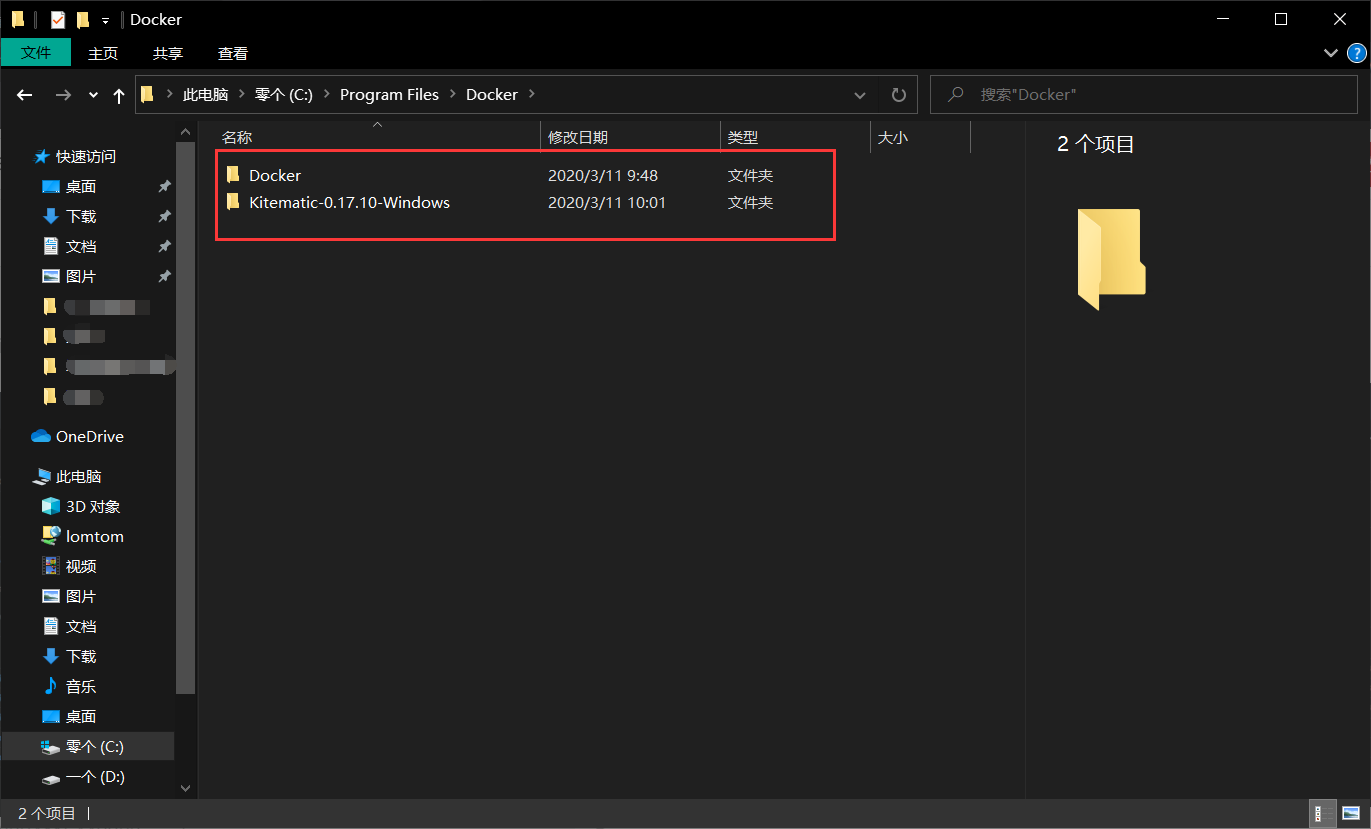This screenshot has height=829, width=1371.
Task: Open pinned 文档 under quick access
Action: pos(80,247)
